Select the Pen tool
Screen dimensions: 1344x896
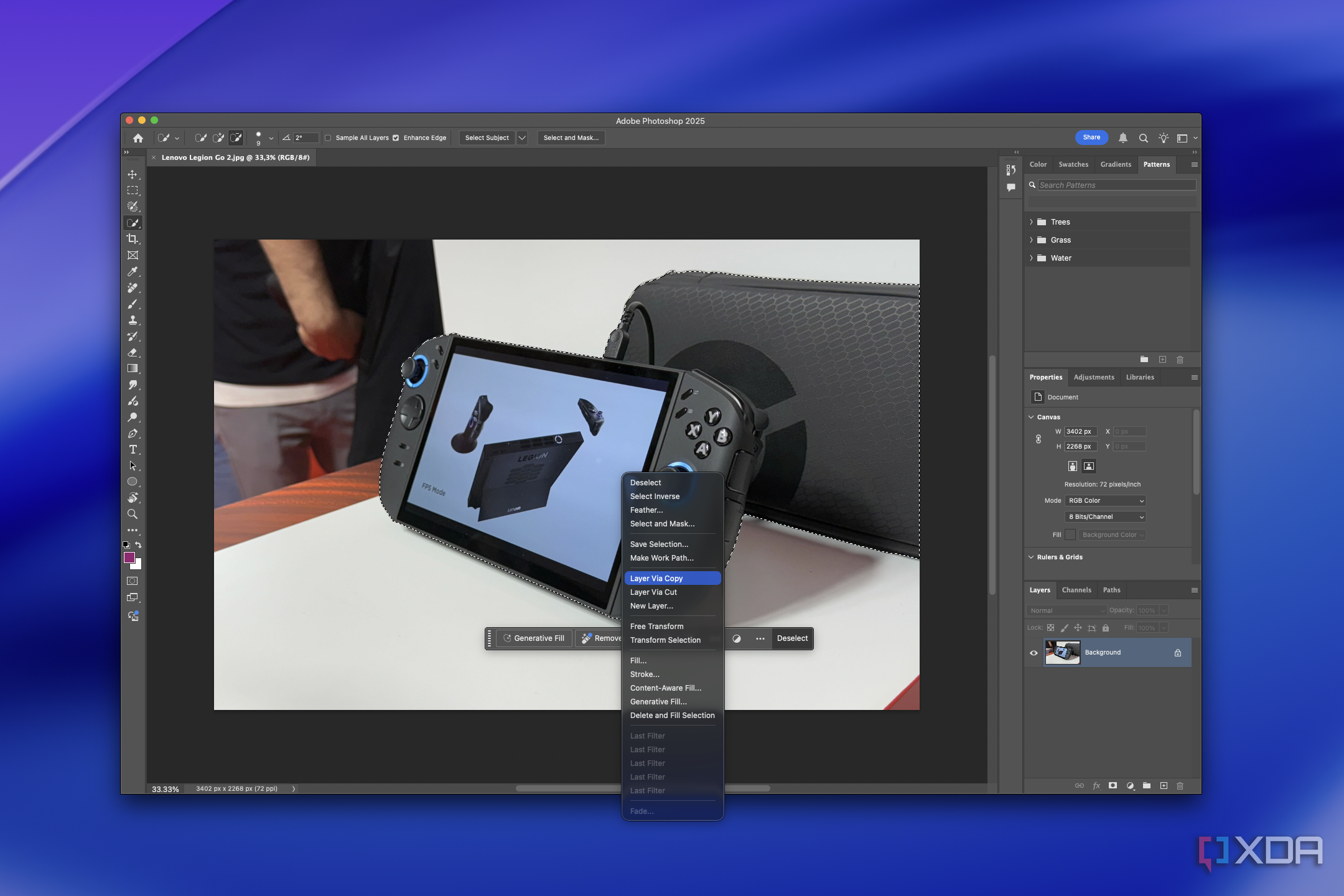[133, 433]
